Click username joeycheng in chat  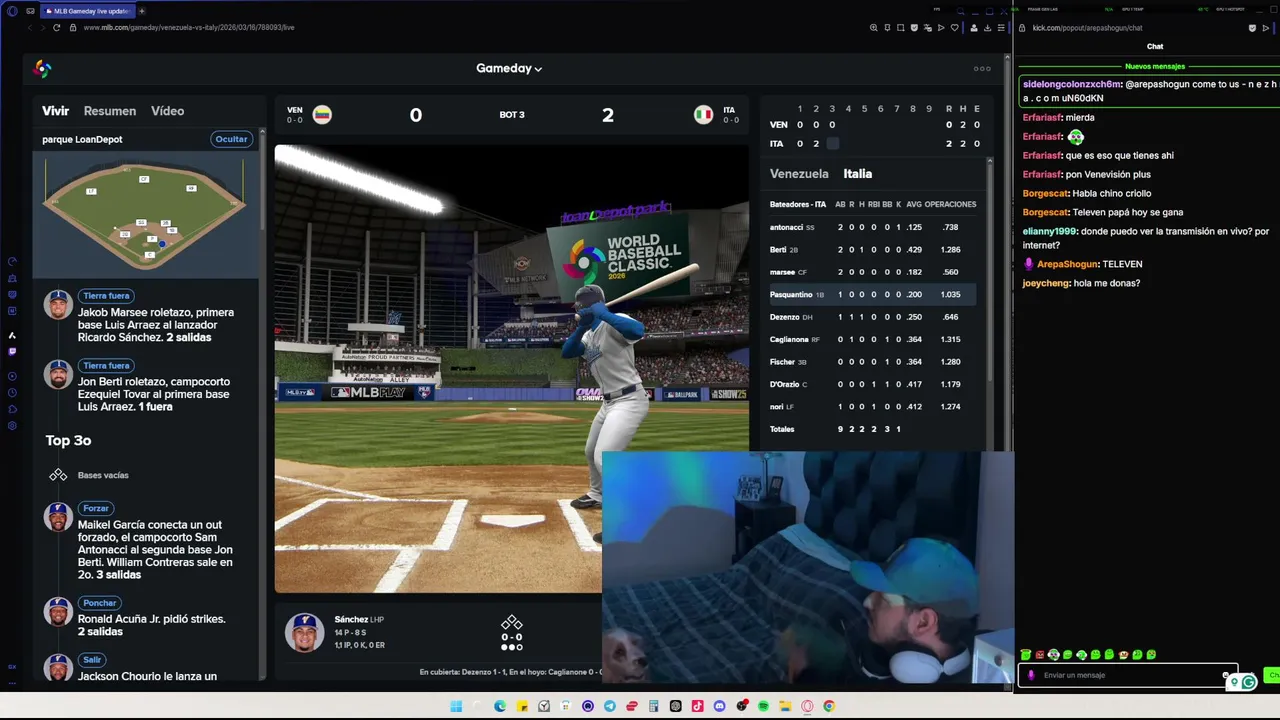(1045, 283)
